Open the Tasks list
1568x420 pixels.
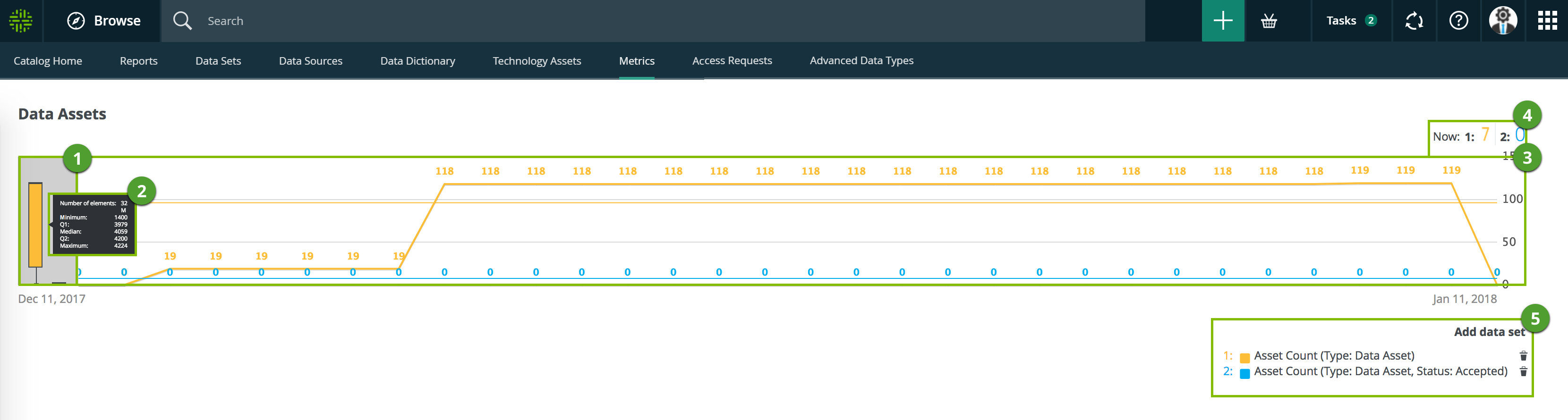pos(1350,21)
